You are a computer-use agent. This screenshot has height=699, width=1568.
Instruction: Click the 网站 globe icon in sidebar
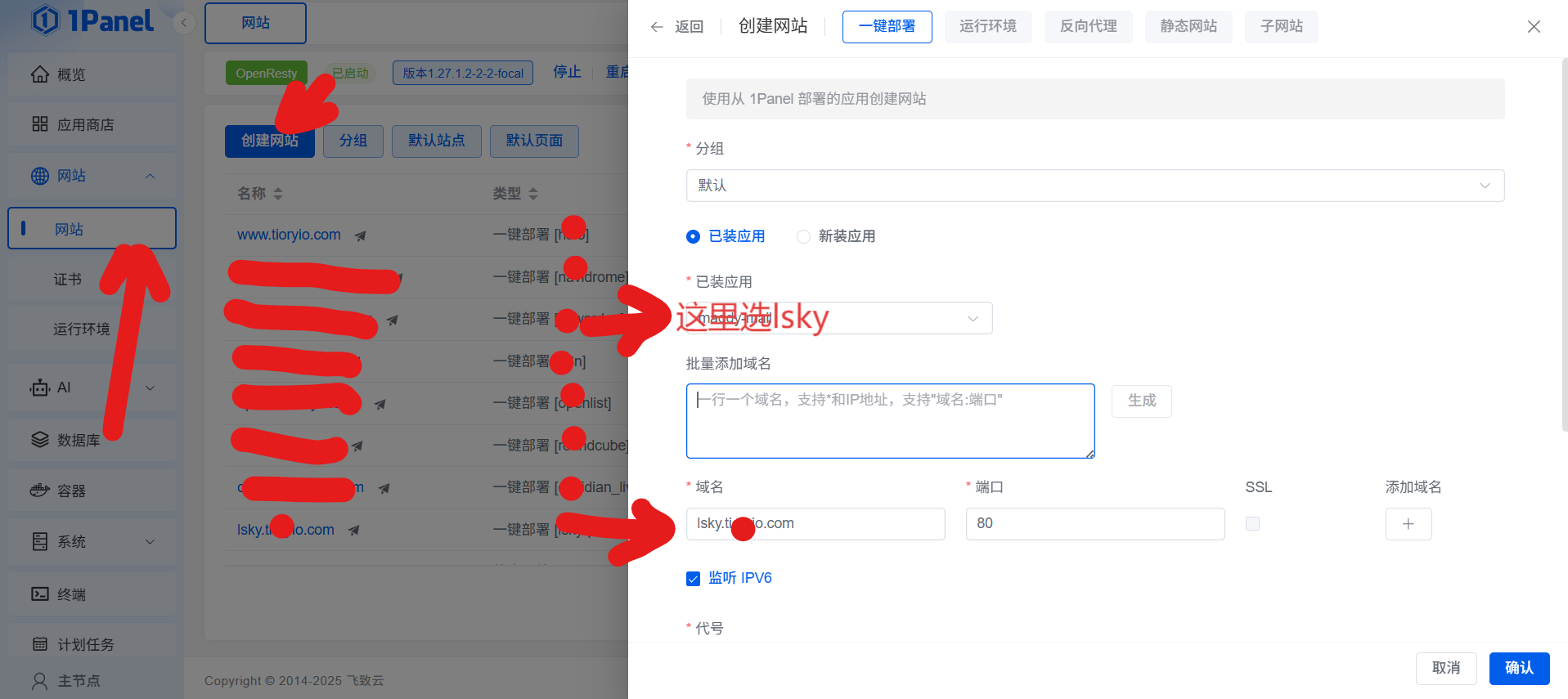pos(40,176)
